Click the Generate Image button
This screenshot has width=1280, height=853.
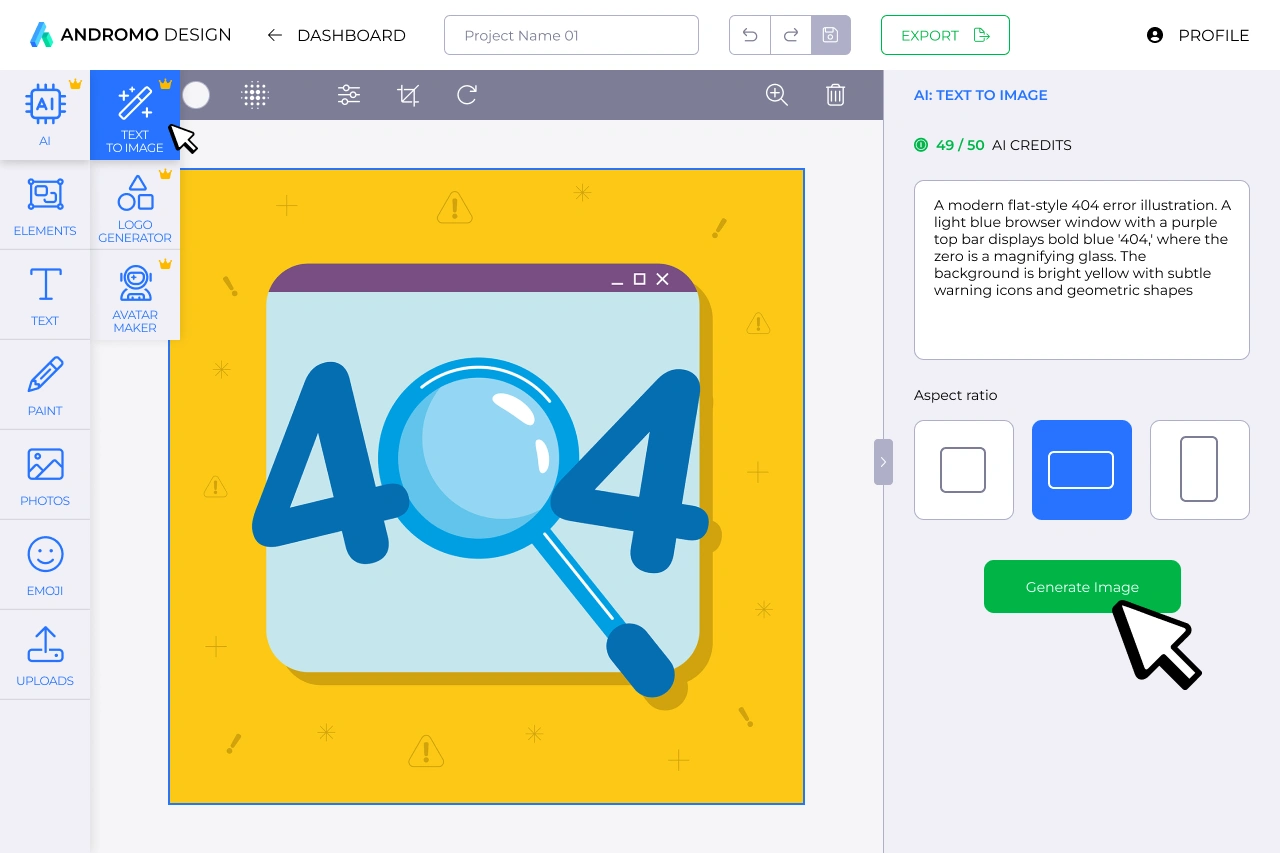(1082, 587)
